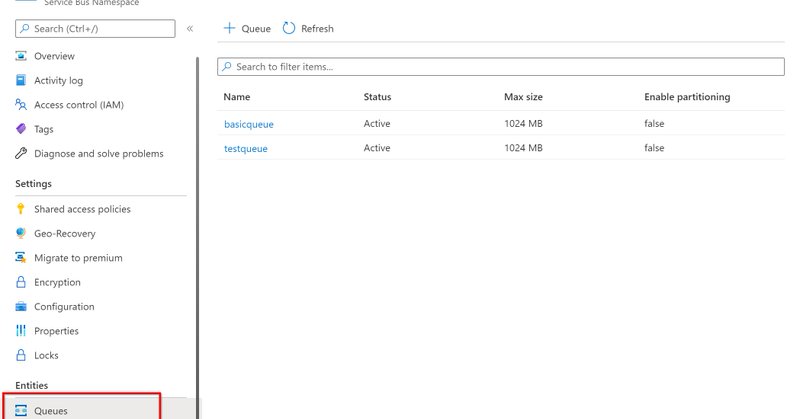Click the plus icon to add Queue

(x=230, y=28)
